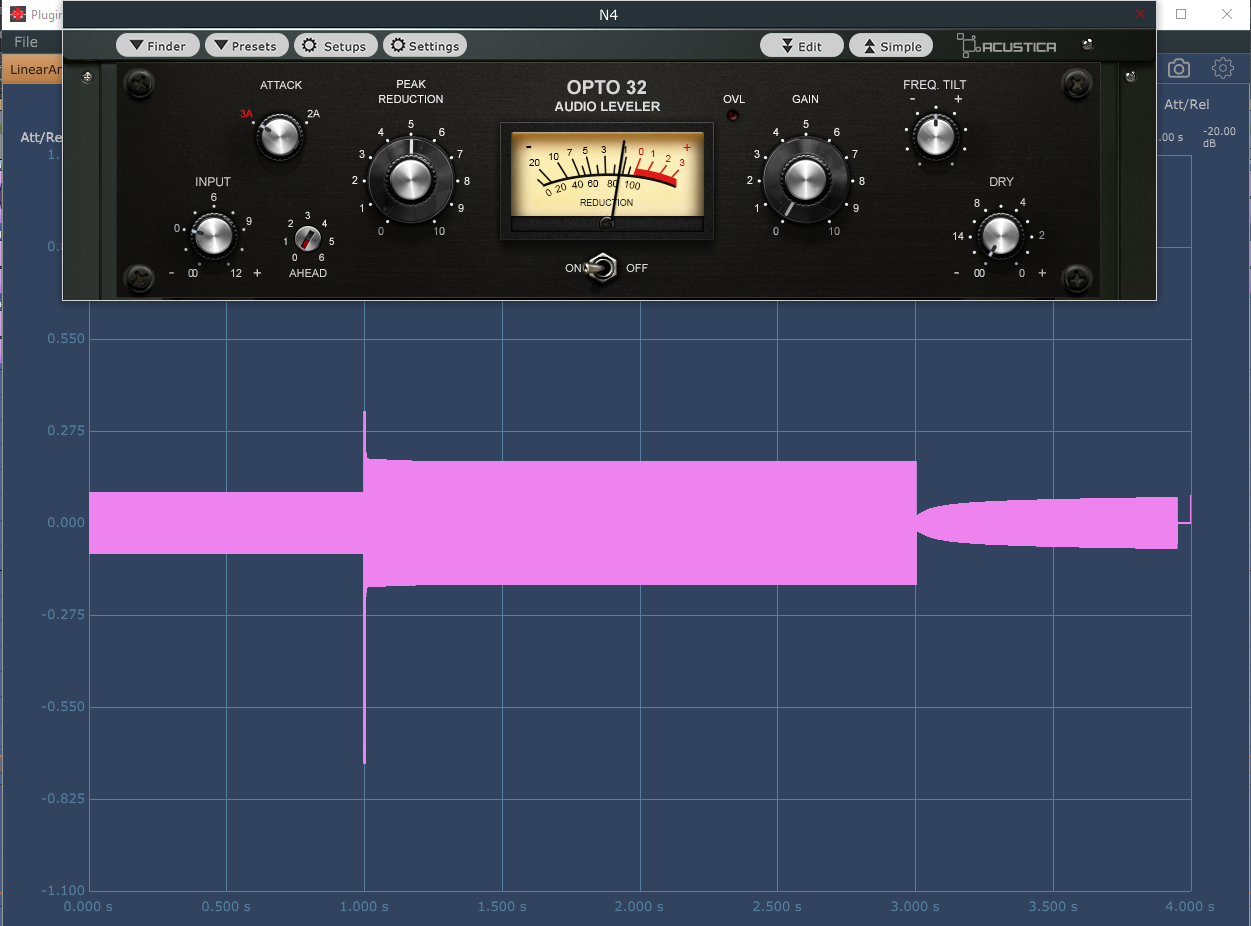1251x926 pixels.
Task: Click the Att/Rel label at top right
Action: (x=1187, y=105)
